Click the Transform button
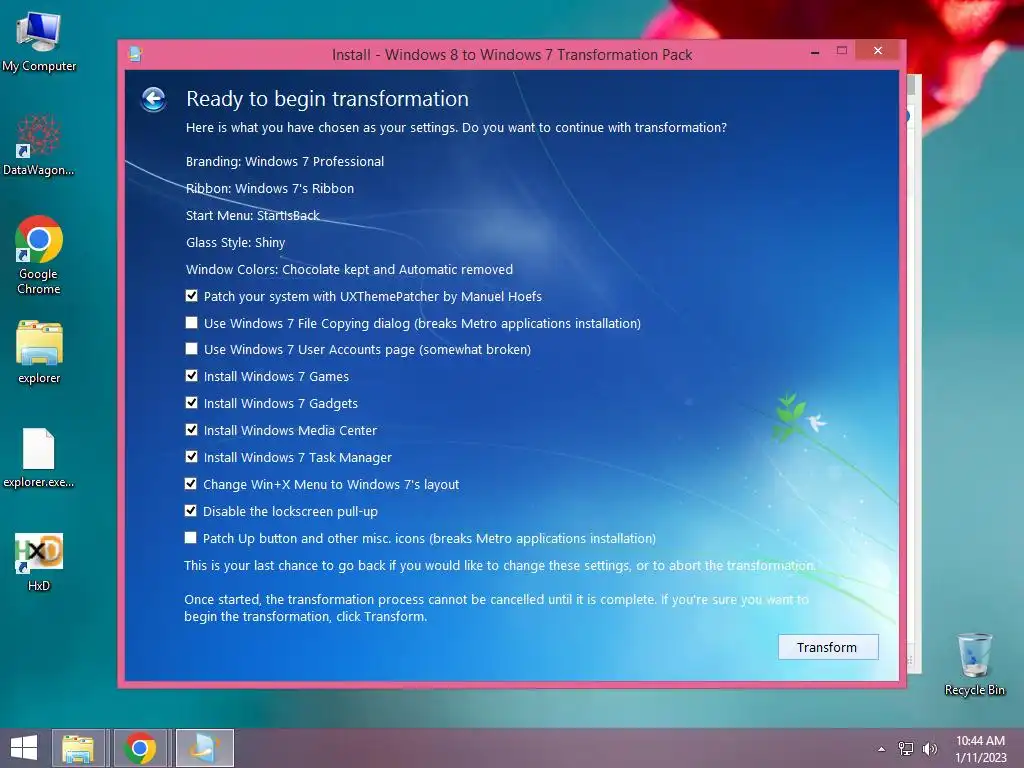Image resolution: width=1024 pixels, height=768 pixels. (x=827, y=647)
